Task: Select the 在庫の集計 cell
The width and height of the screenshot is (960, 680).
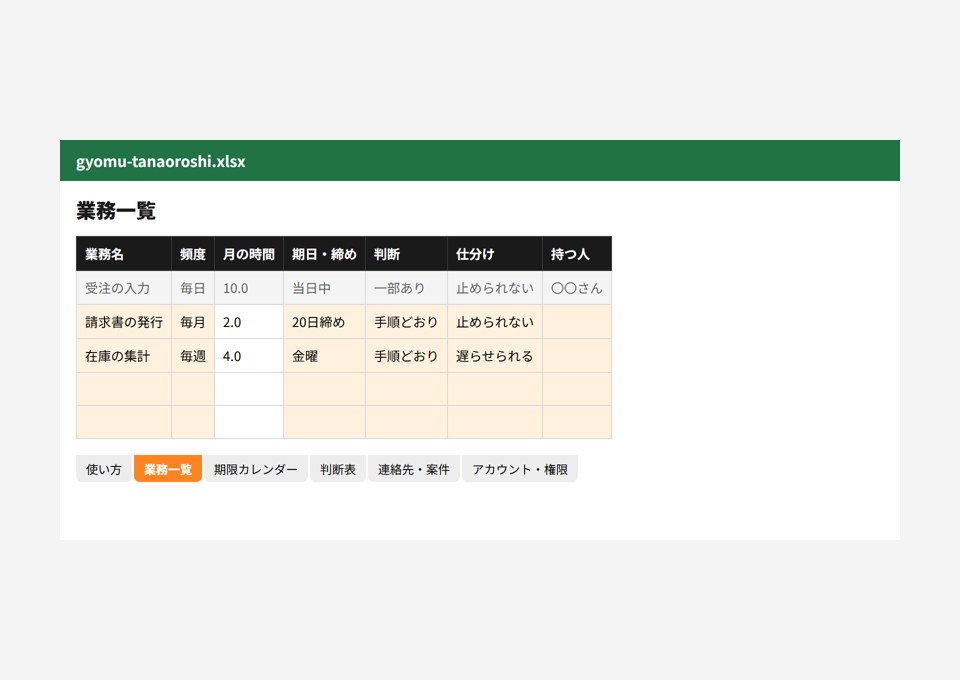Action: point(124,356)
